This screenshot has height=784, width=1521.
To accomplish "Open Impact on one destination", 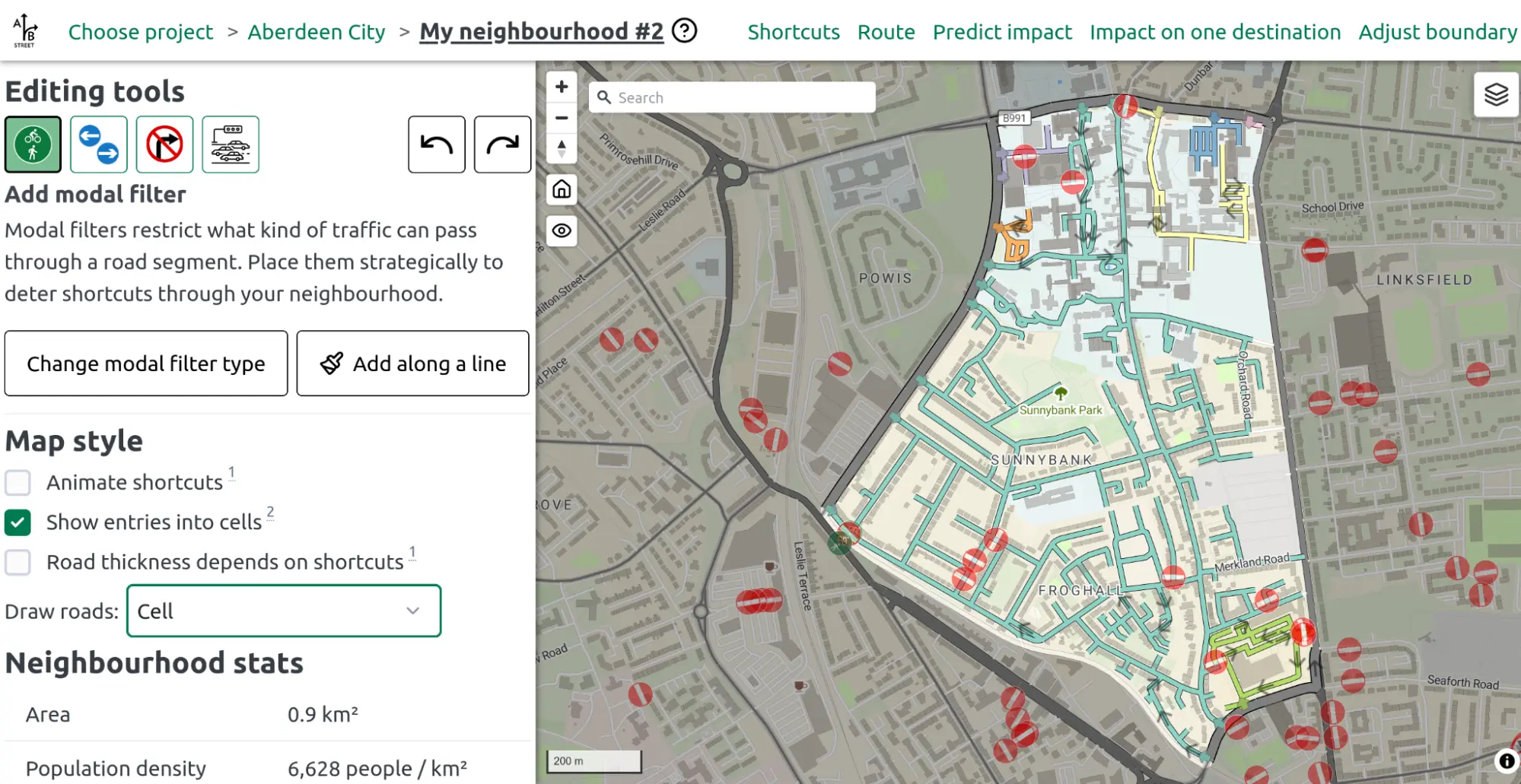I will [1215, 32].
